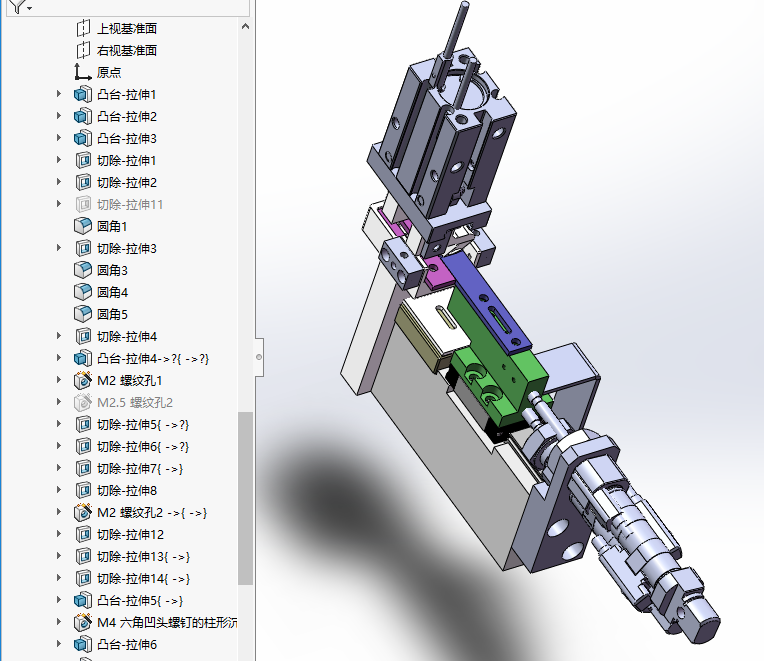The width and height of the screenshot is (764, 661).
Task: Open the feature tree filter funnel
Action: (x=18, y=6)
